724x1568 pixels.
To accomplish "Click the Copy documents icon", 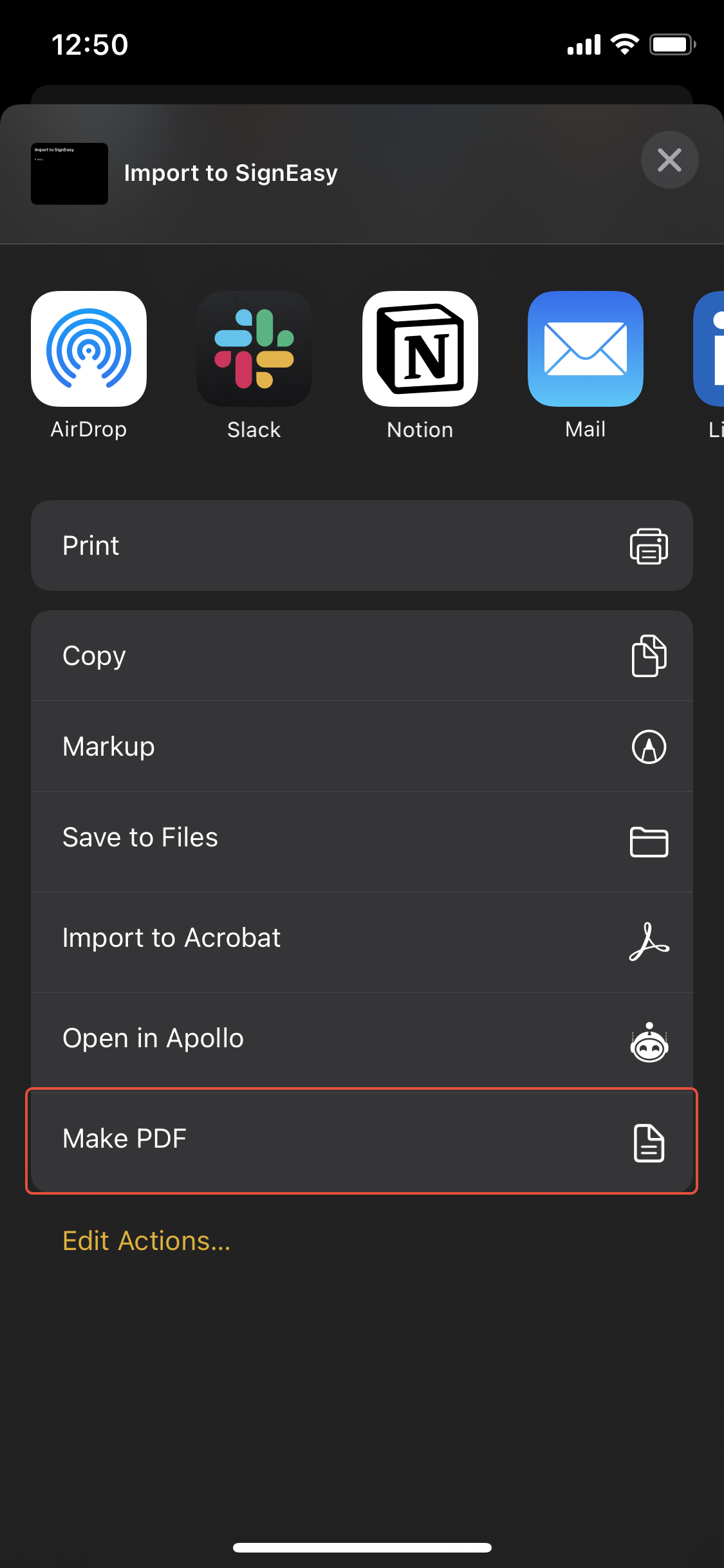I will coord(649,656).
